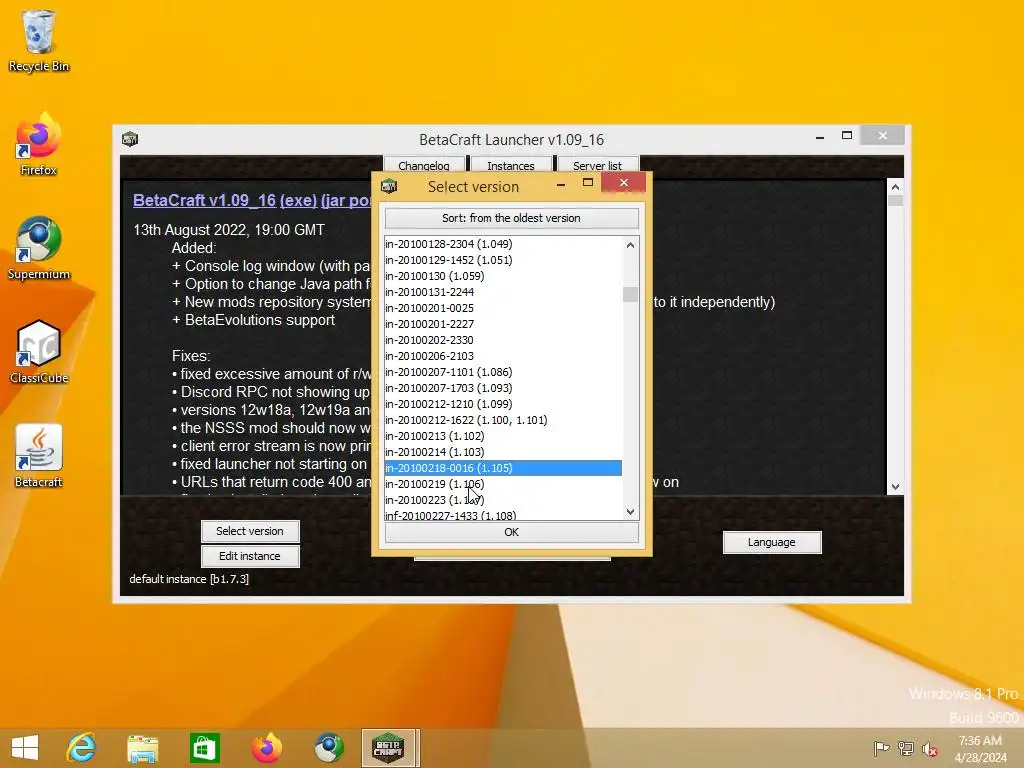Select version in-20100213 (1.102)
Viewport: 1024px width, 768px height.
click(x=503, y=436)
